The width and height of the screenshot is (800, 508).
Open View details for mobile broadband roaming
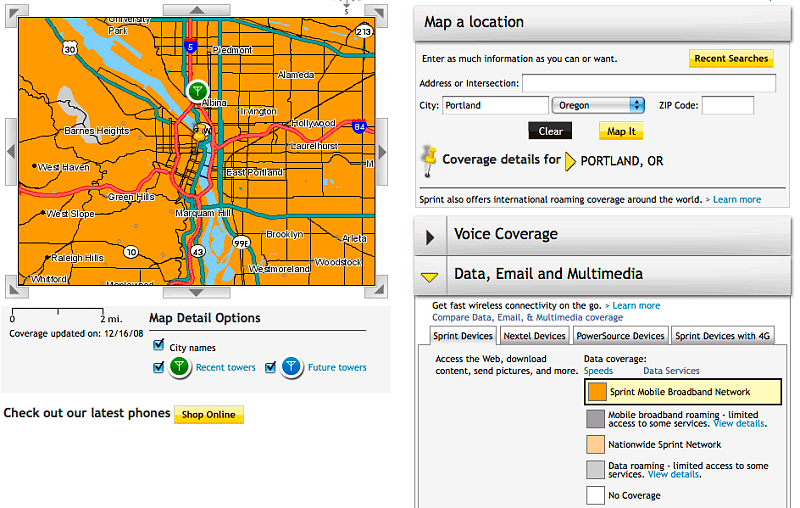pyautogui.click(x=739, y=423)
